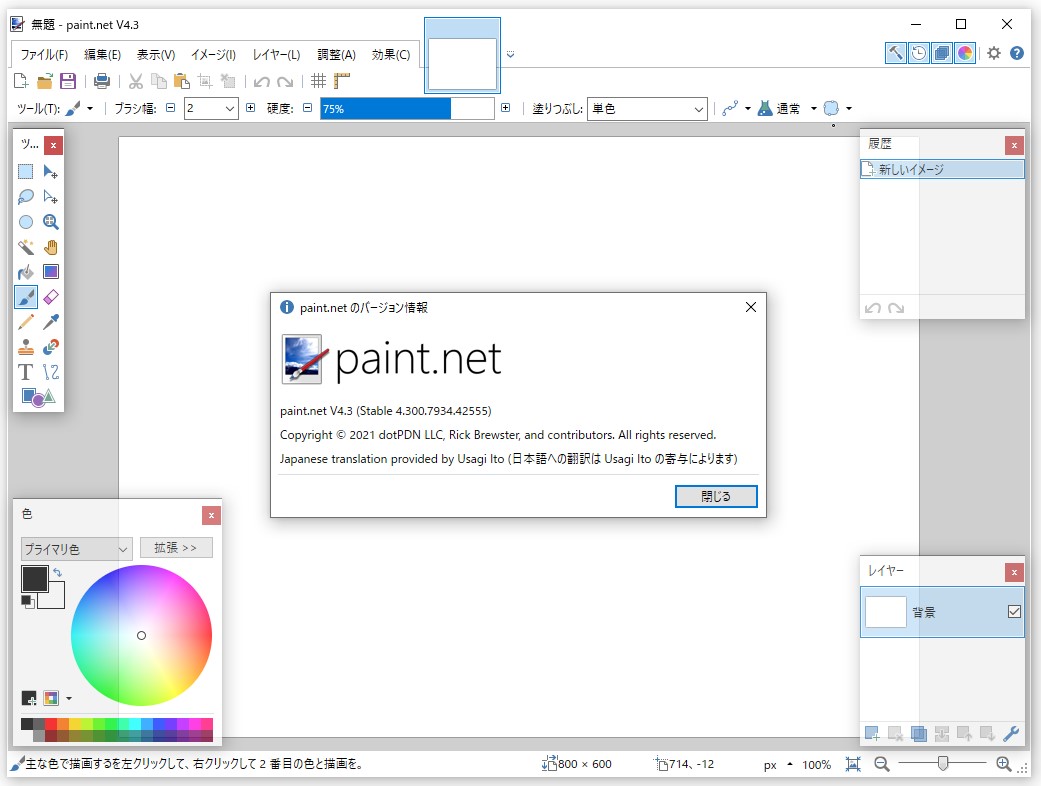Image resolution: width=1041 pixels, height=786 pixels.
Task: Toggle the grid overlay in the toolbar
Action: 318,81
